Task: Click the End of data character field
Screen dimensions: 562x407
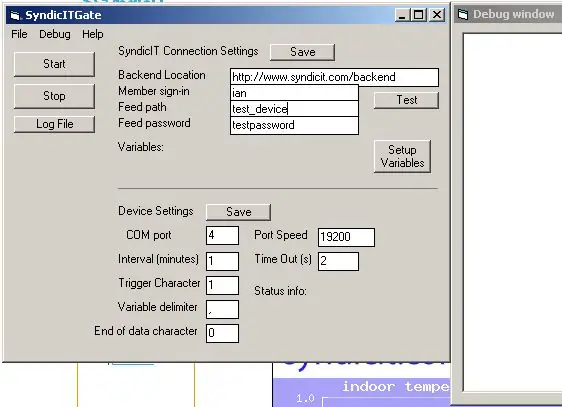Action: coord(222,334)
